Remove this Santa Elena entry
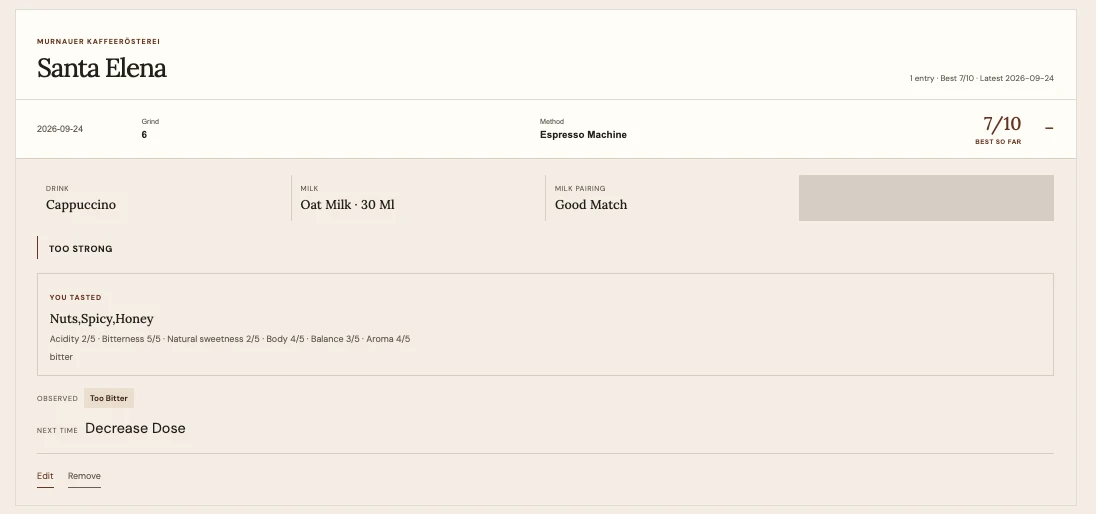 pyautogui.click(x=84, y=476)
